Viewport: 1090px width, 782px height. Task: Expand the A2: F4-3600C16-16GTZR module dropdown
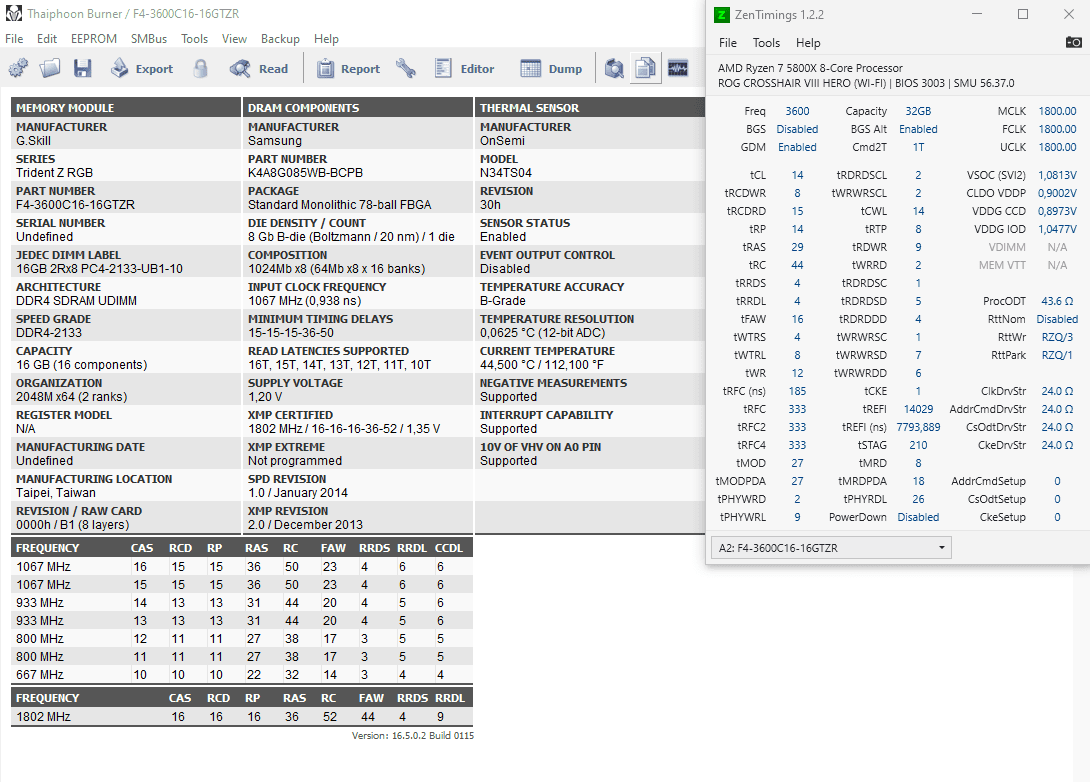pyautogui.click(x=831, y=548)
